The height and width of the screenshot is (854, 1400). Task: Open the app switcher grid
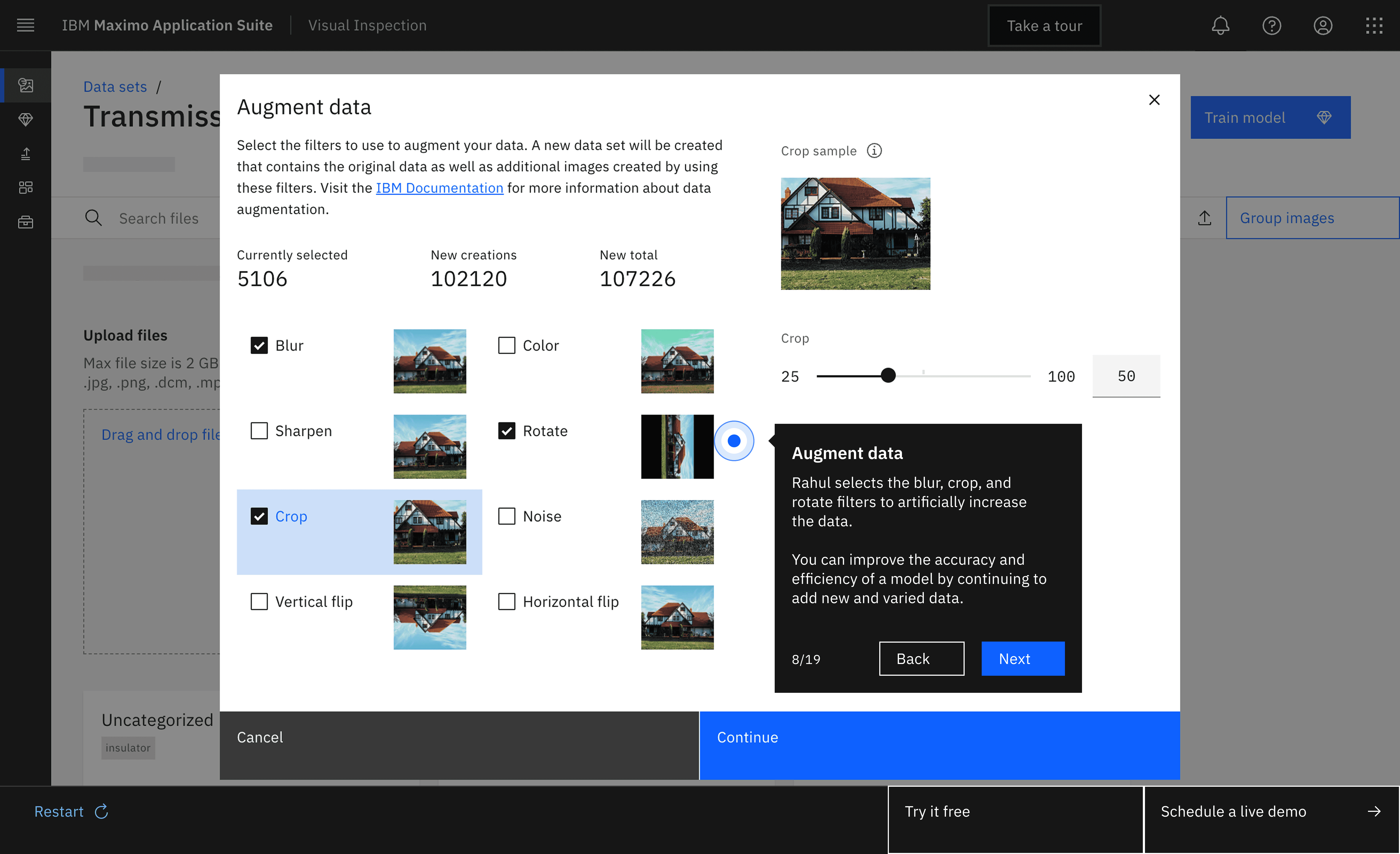coord(1373,26)
